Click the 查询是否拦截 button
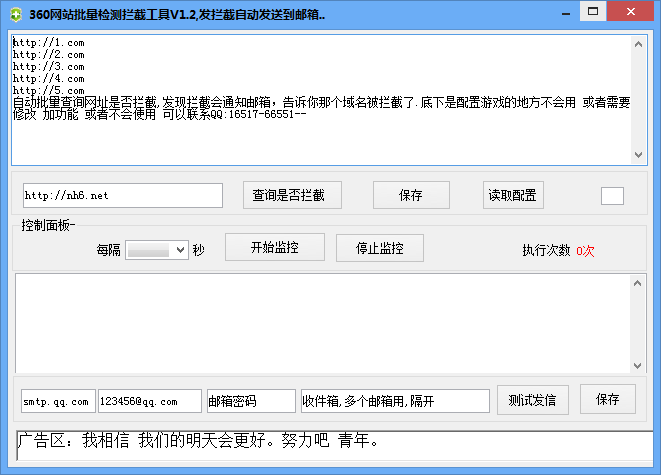 pos(290,195)
